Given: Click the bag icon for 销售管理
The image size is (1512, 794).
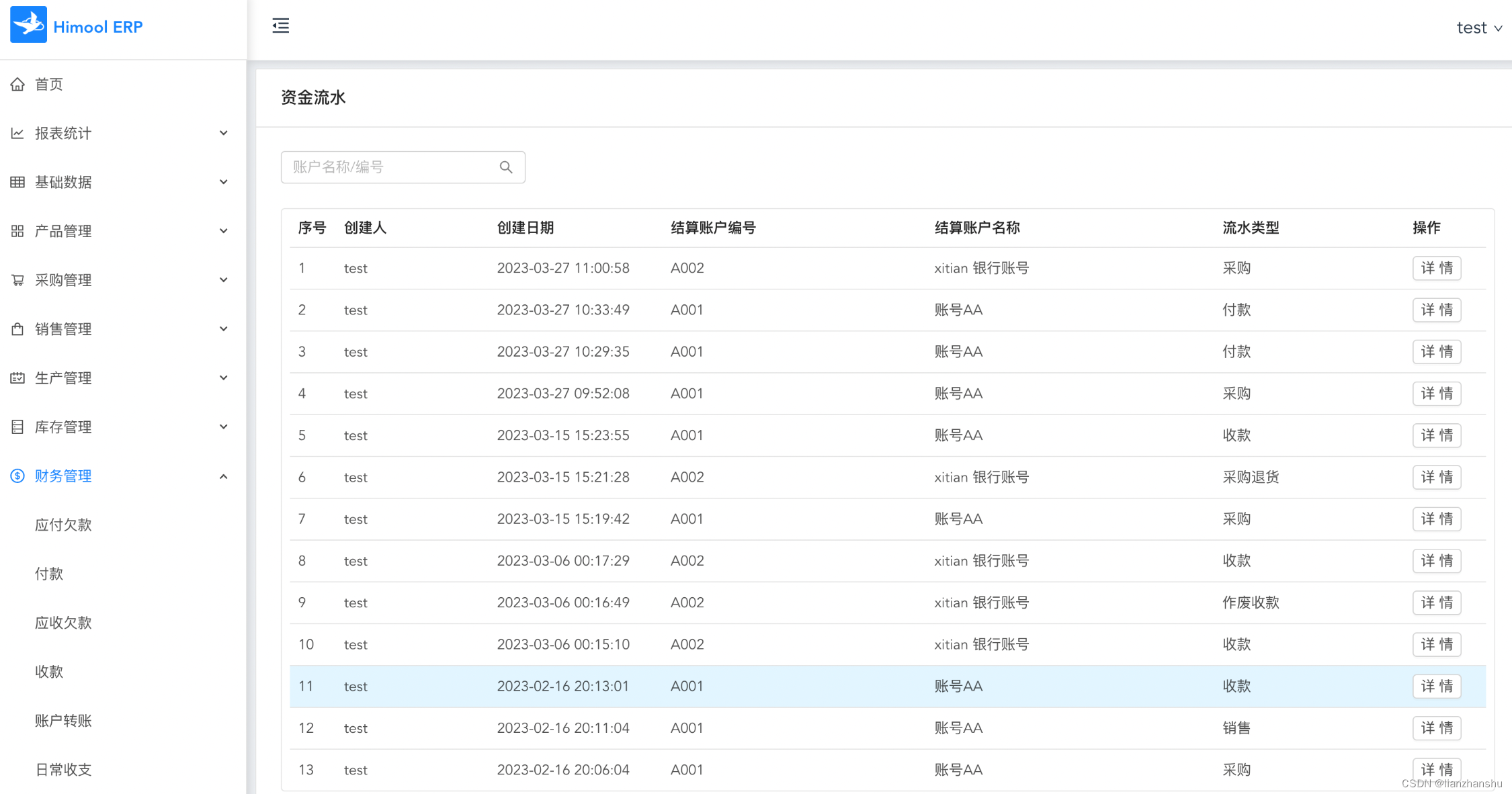Looking at the screenshot, I should (x=17, y=329).
